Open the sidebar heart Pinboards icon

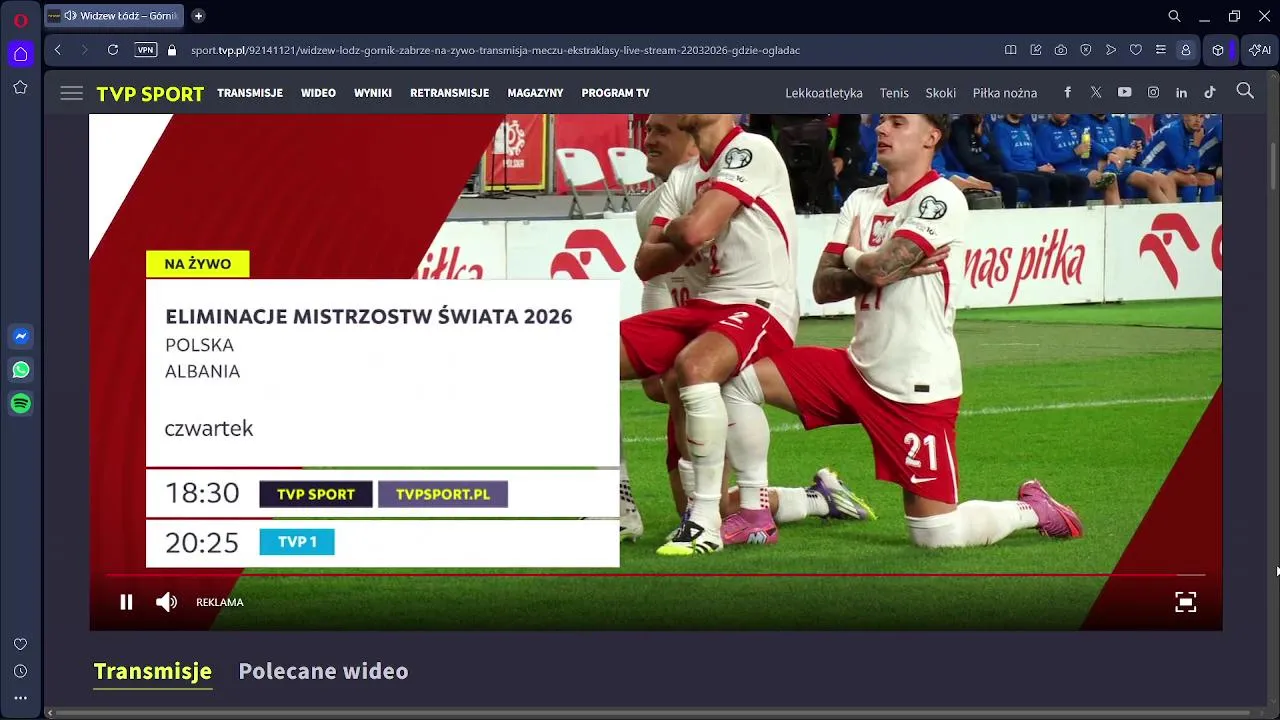pos(20,644)
